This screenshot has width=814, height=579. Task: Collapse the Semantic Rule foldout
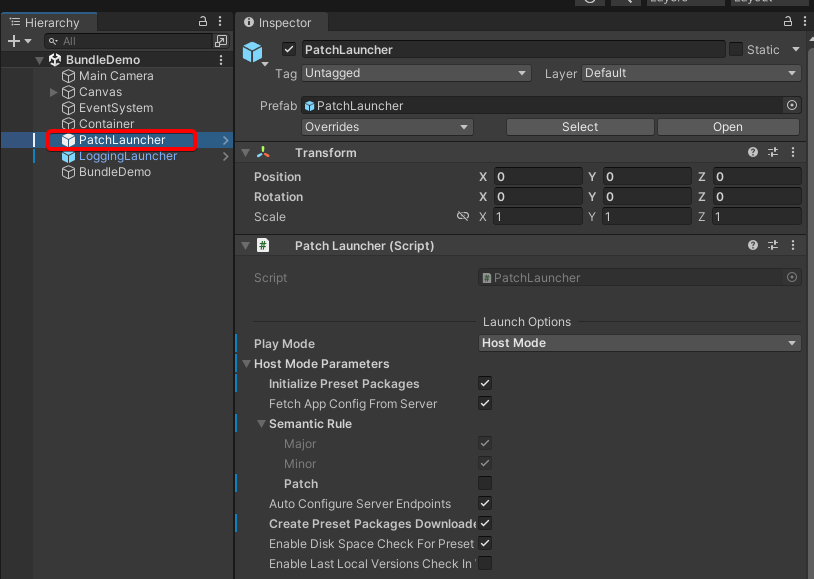tap(262, 424)
